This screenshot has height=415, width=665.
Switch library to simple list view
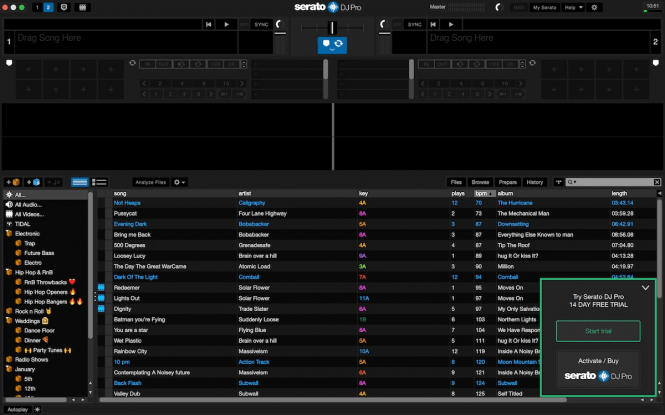[x=80, y=182]
